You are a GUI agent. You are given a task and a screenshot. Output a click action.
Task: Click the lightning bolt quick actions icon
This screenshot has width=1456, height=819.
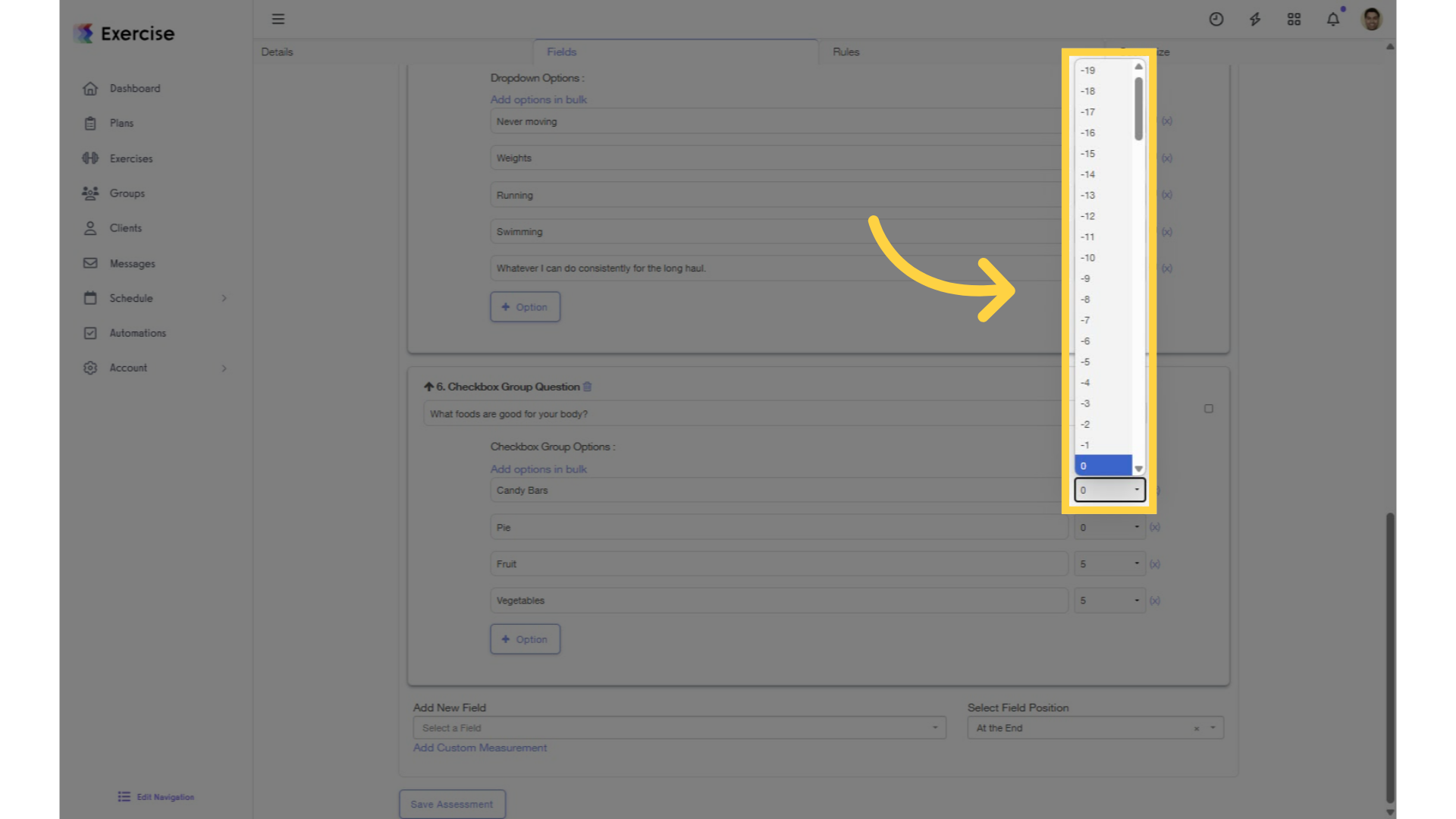[x=1255, y=19]
